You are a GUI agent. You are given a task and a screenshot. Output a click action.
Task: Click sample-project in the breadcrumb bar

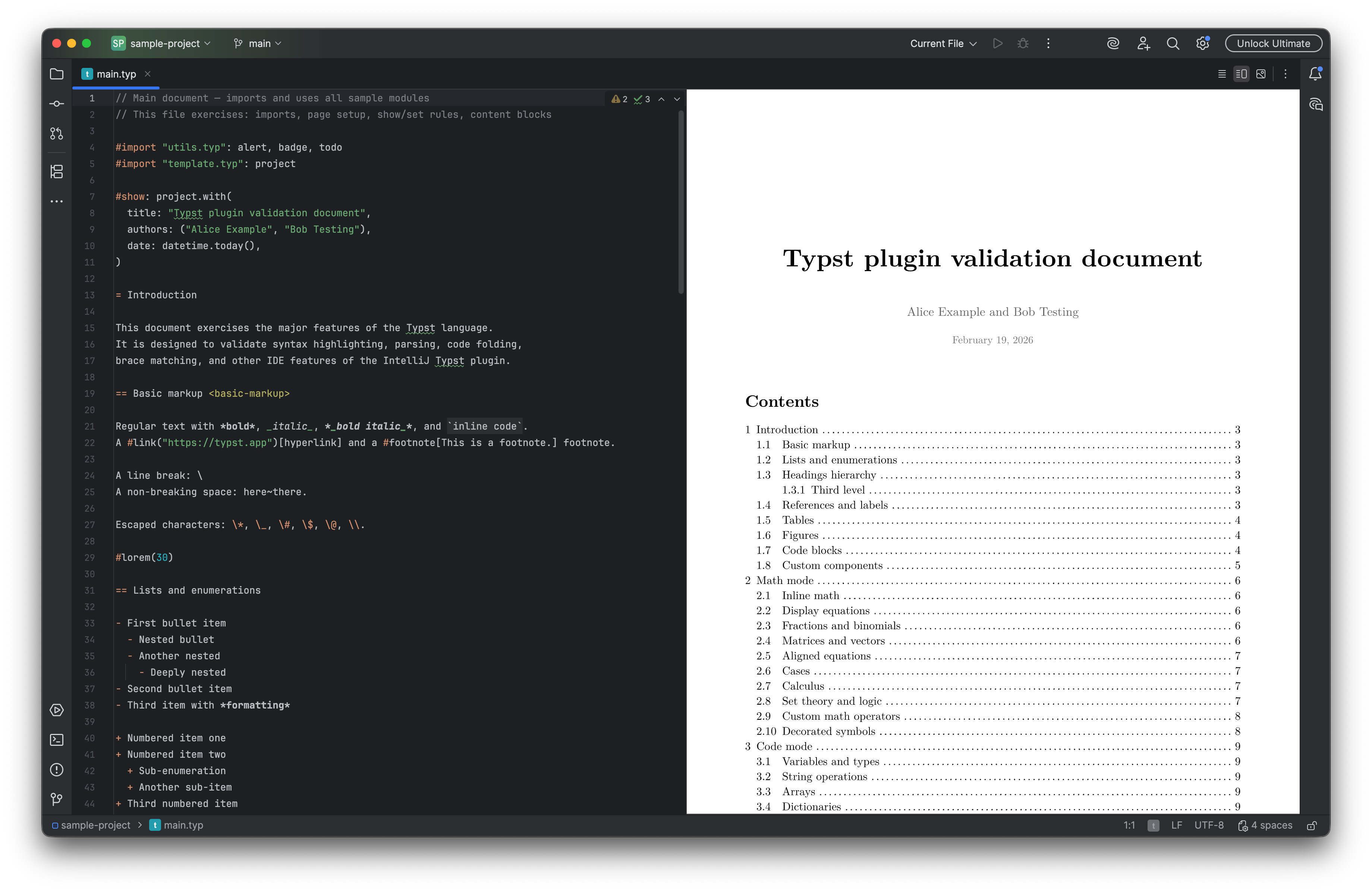point(95,825)
